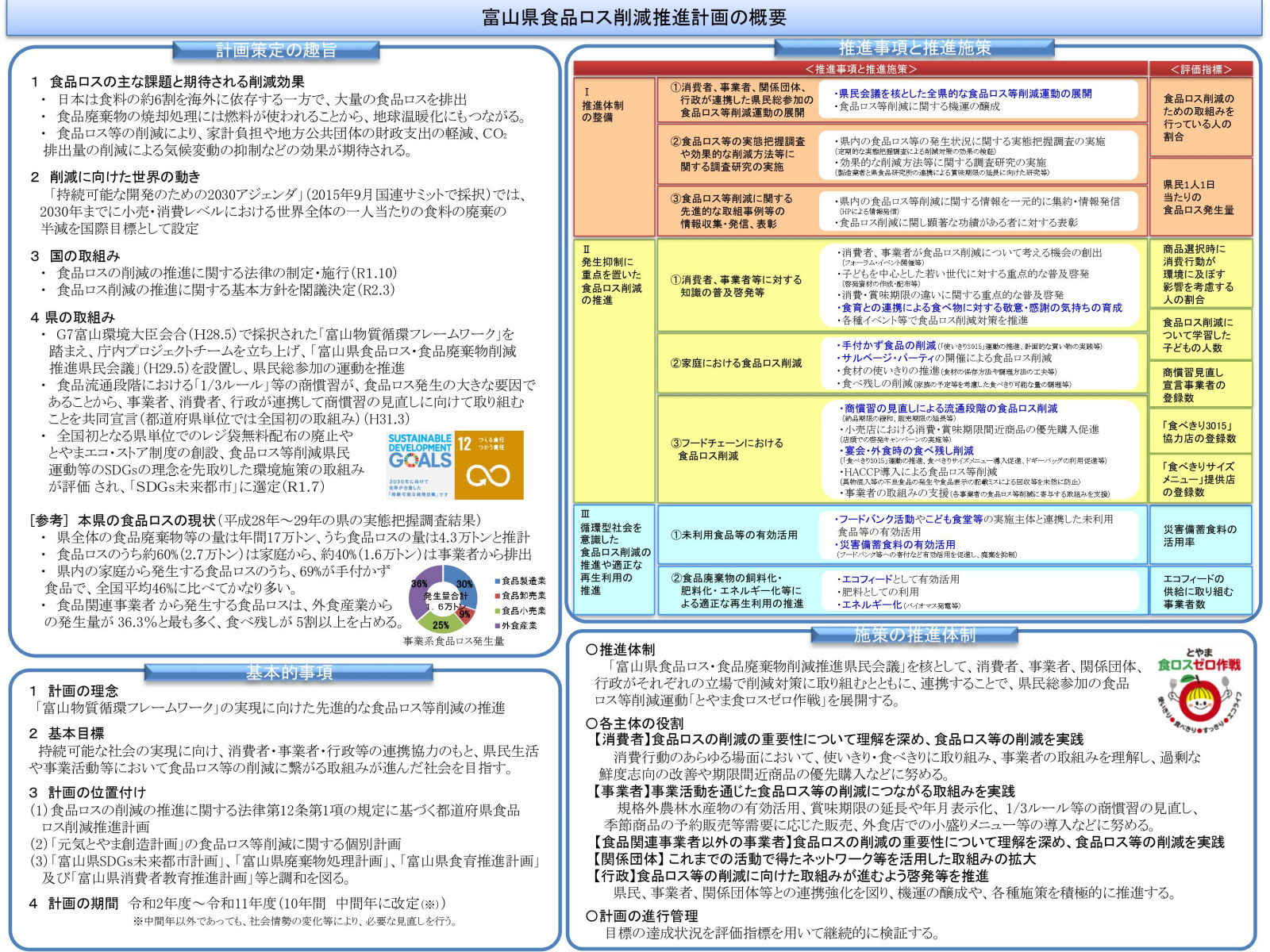Screen dimensions: 1270x952
Task: Click the 食品卸売業 legend color square
Action: click(x=497, y=596)
